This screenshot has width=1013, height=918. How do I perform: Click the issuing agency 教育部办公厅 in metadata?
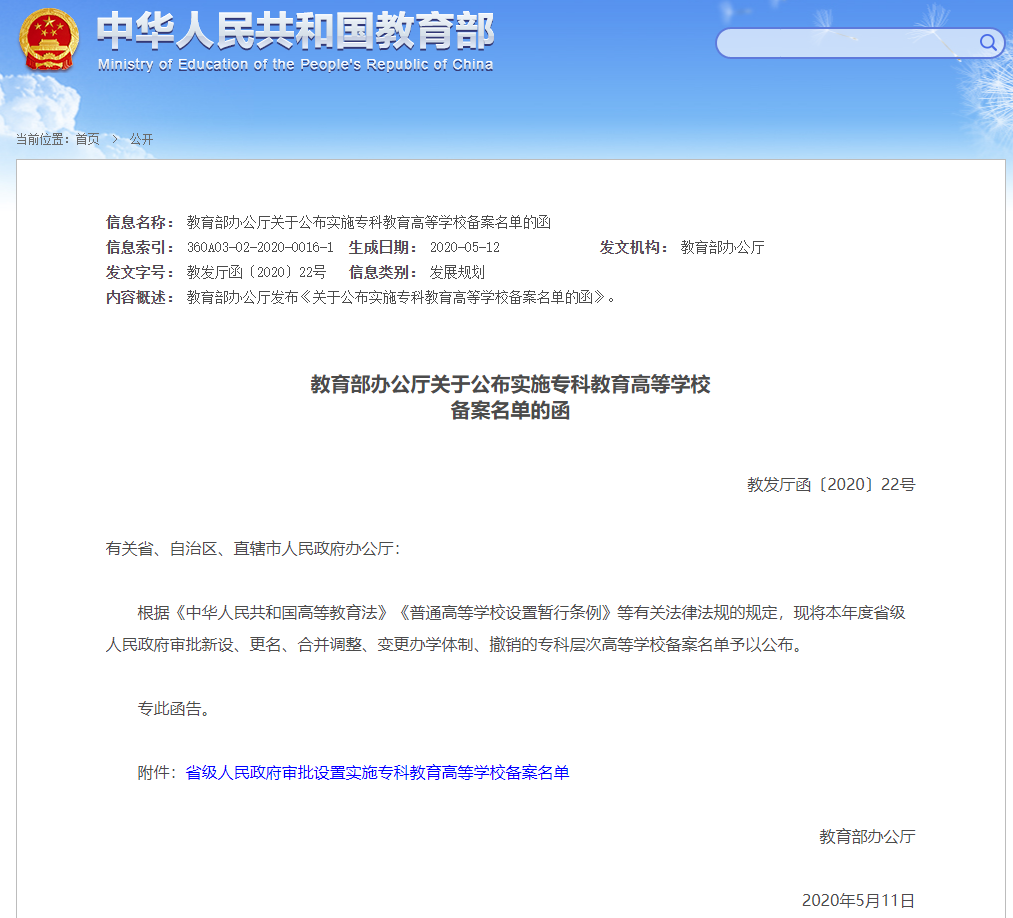723,248
